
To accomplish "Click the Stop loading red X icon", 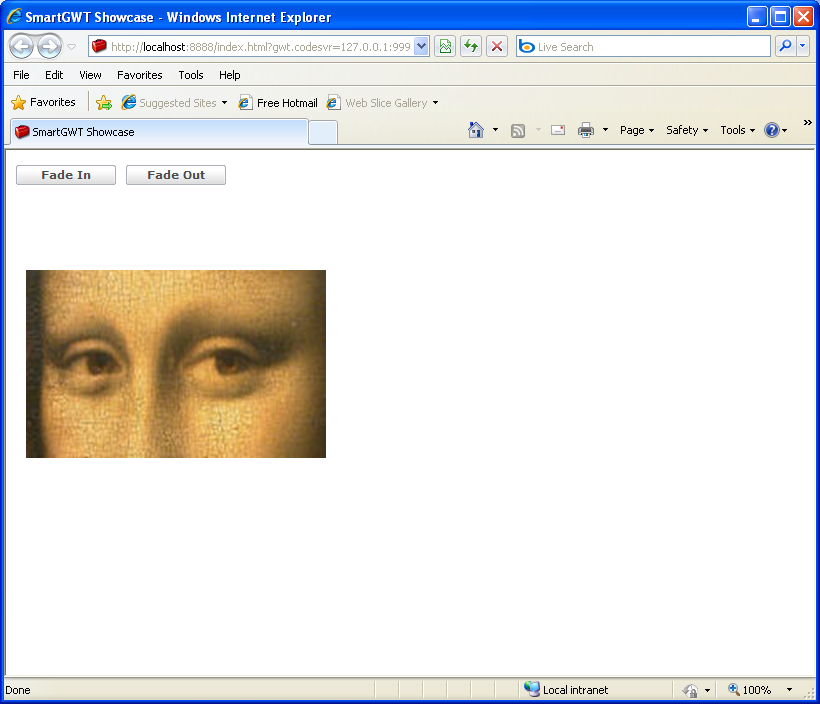I will [497, 47].
